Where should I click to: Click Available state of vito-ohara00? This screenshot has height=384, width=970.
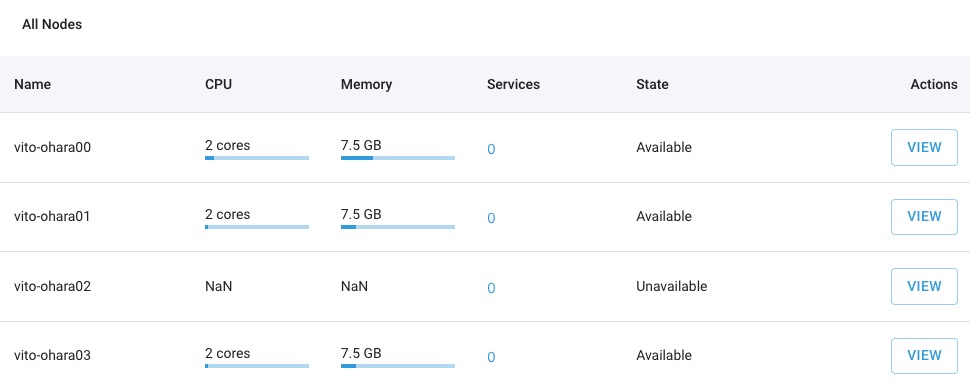(x=664, y=148)
